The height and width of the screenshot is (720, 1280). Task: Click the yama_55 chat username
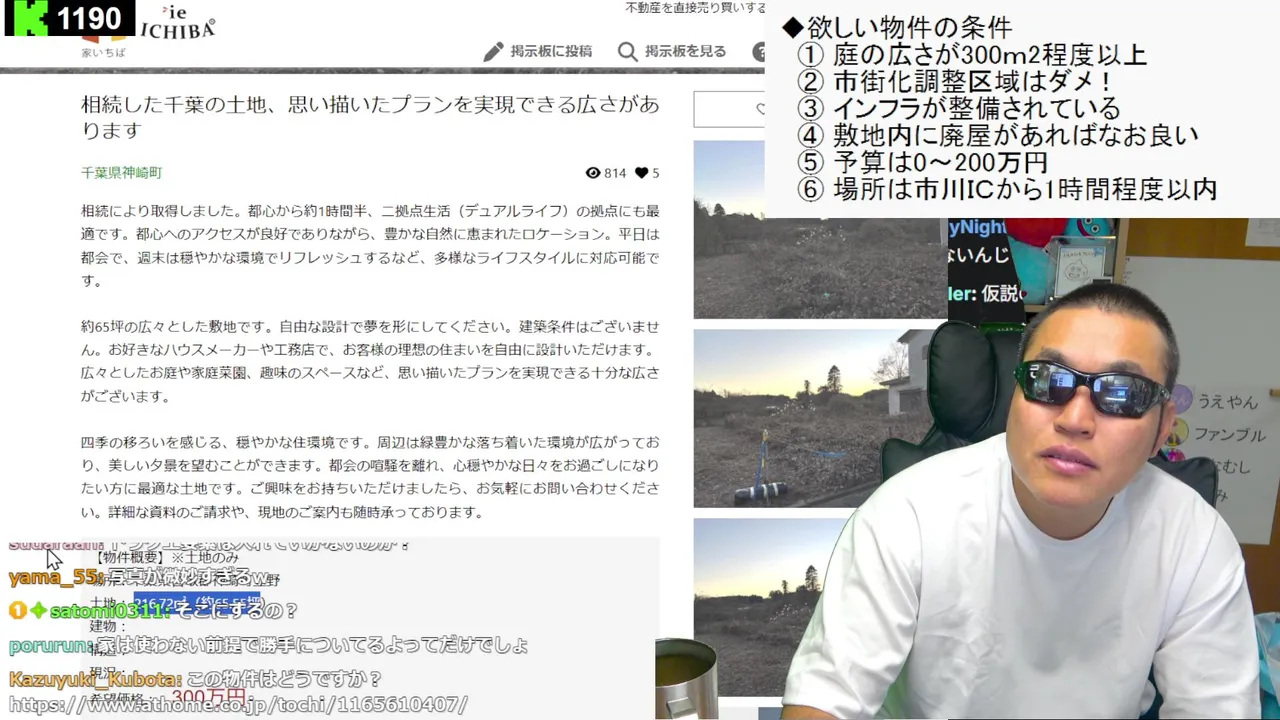pyautogui.click(x=52, y=577)
